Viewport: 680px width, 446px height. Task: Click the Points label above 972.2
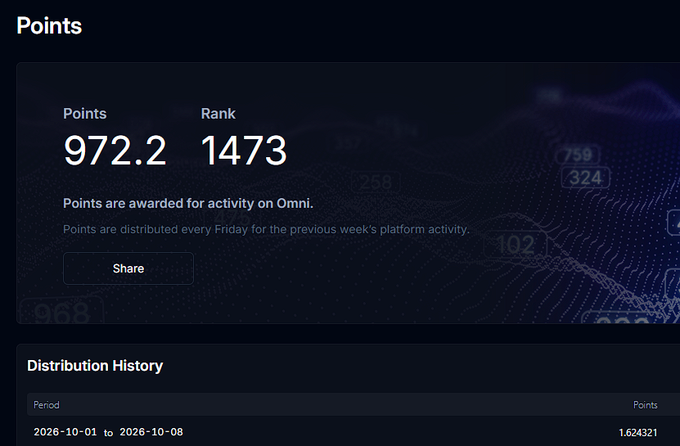click(85, 114)
